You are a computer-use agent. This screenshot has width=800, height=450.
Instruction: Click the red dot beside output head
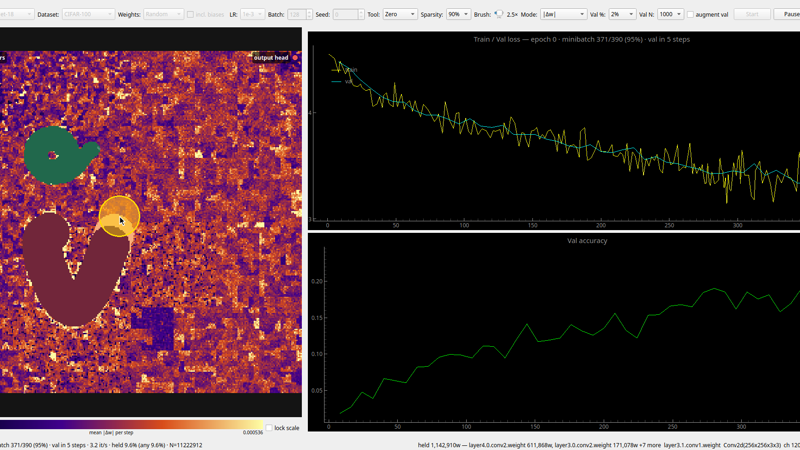(x=295, y=58)
